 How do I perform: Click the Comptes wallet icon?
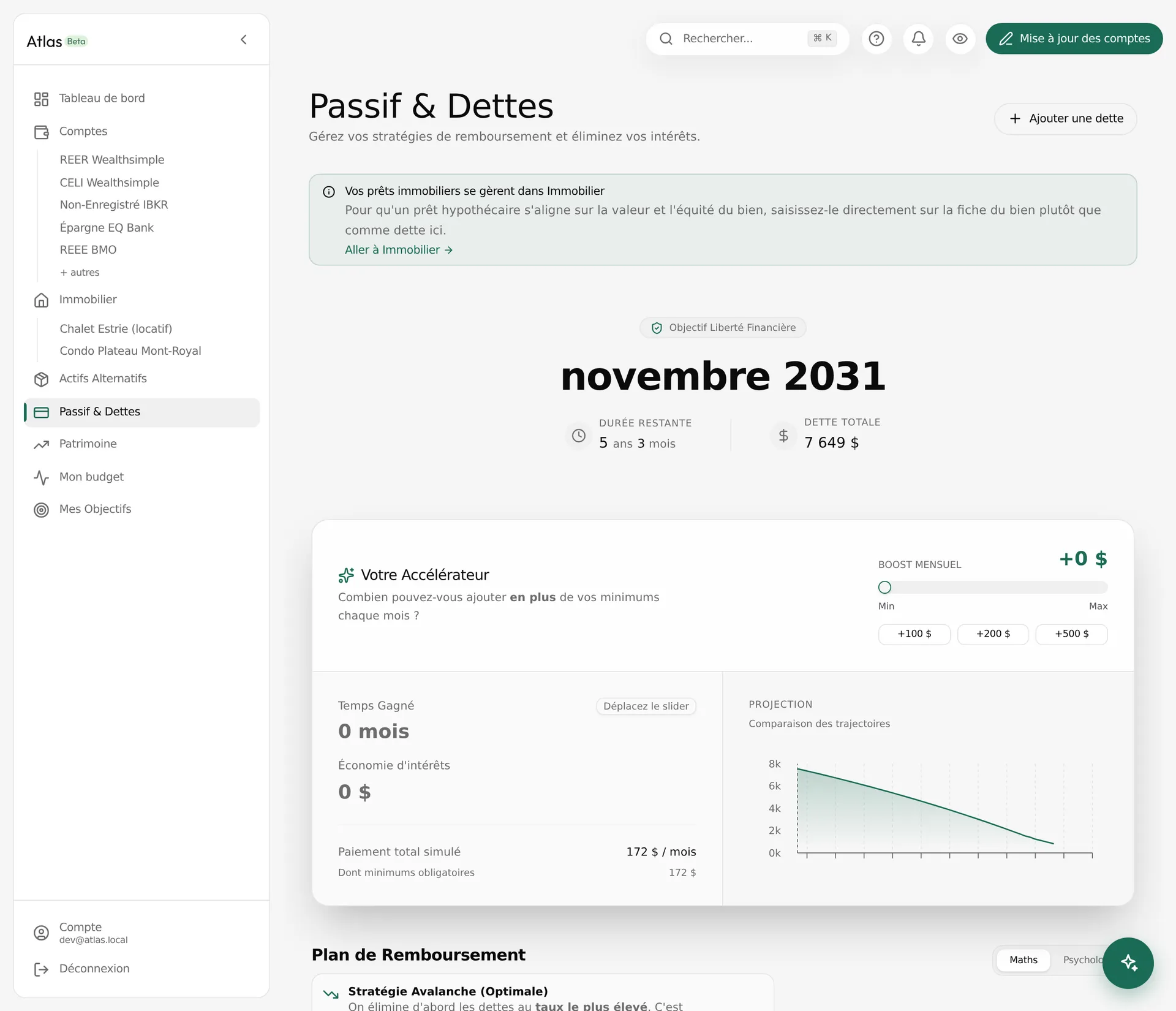click(41, 132)
